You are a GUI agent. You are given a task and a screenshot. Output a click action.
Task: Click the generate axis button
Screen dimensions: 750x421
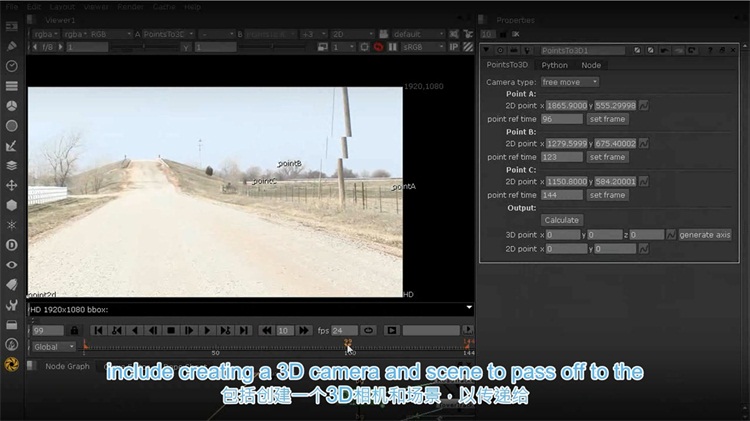(x=705, y=235)
